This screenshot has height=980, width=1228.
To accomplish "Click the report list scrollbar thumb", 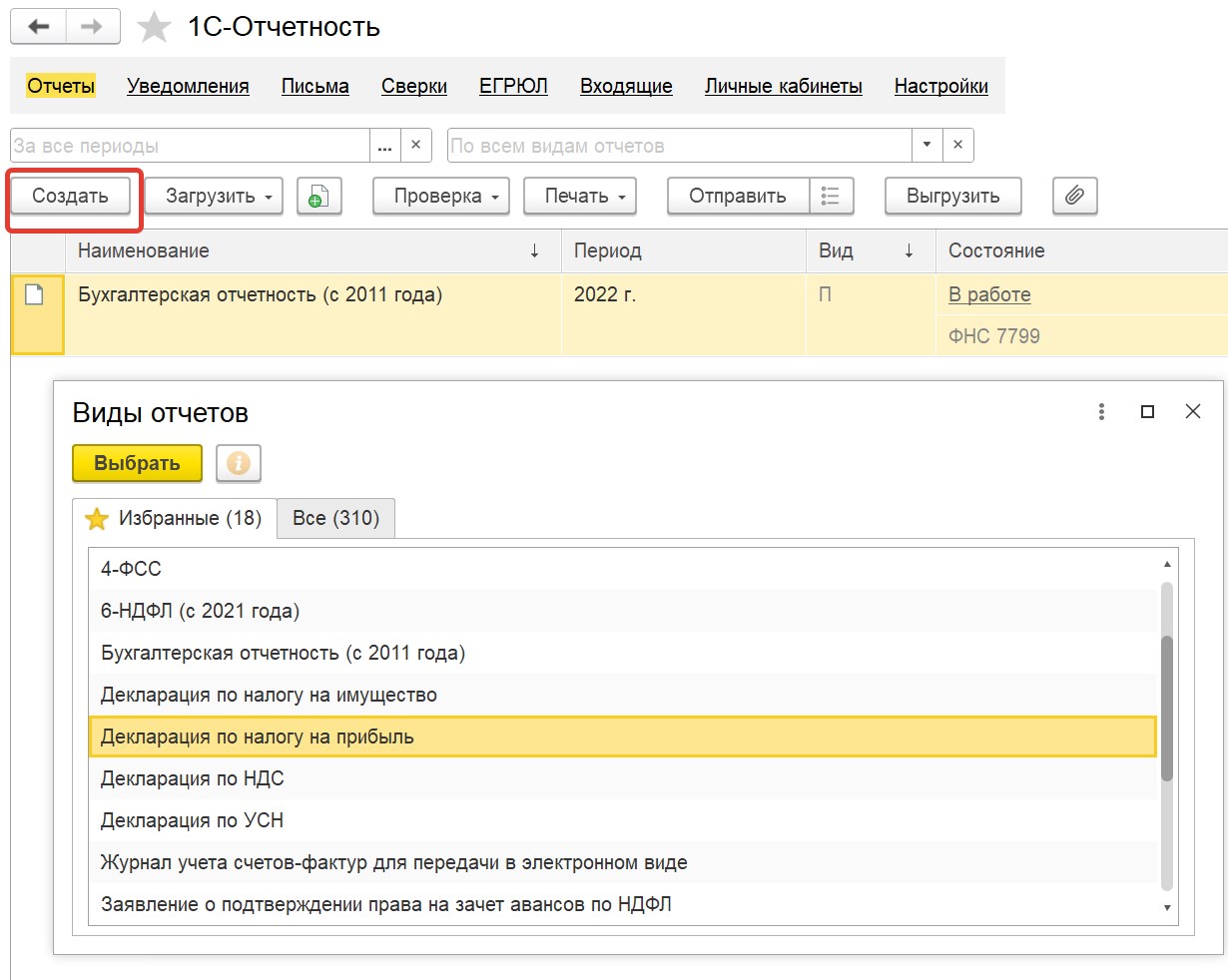I will (x=1167, y=708).
